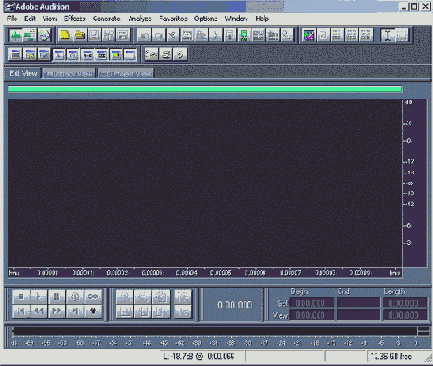Click the View Begin time field
433x366 pixels.
click(x=312, y=315)
